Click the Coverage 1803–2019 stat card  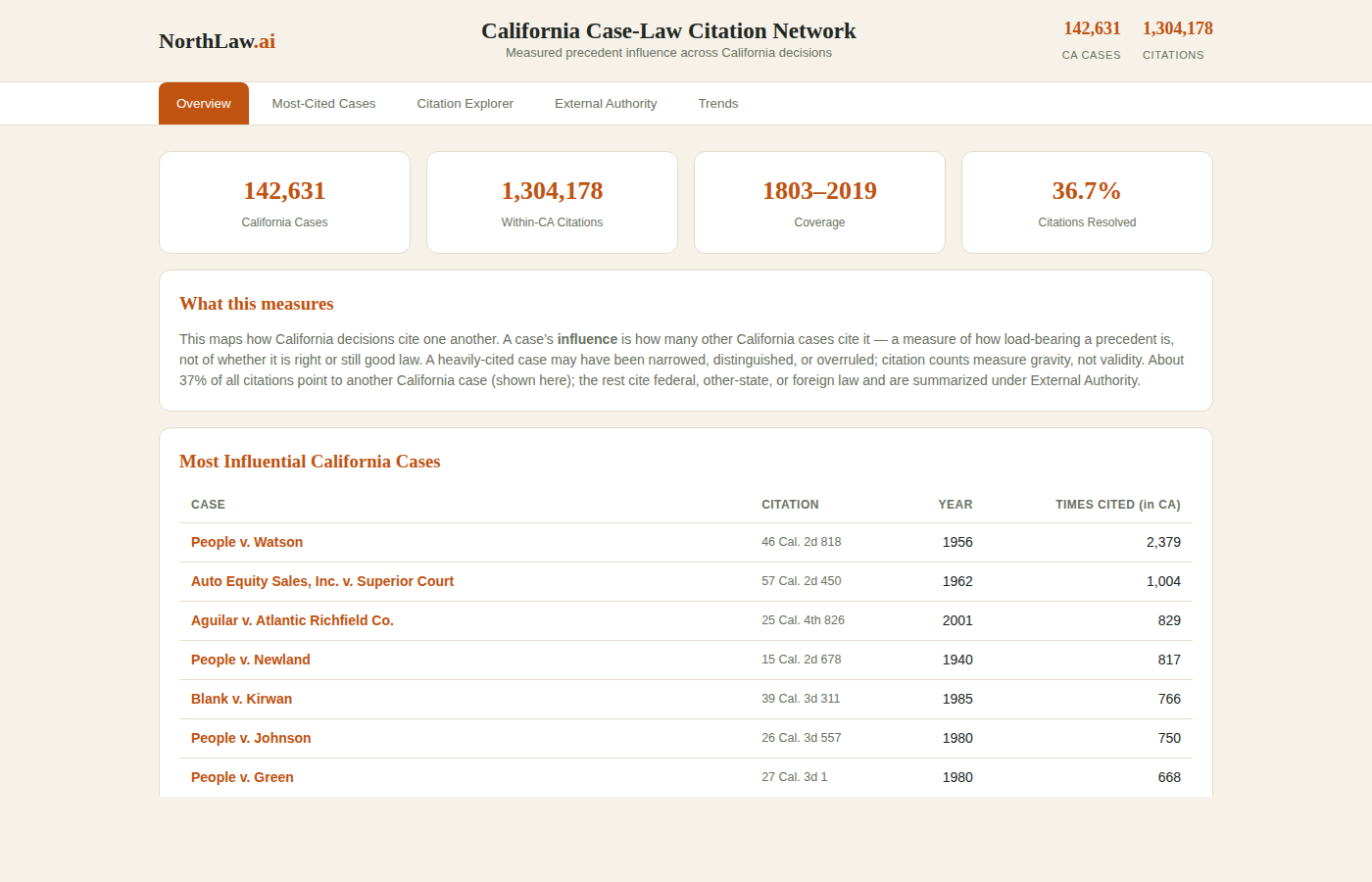pyautogui.click(x=819, y=203)
